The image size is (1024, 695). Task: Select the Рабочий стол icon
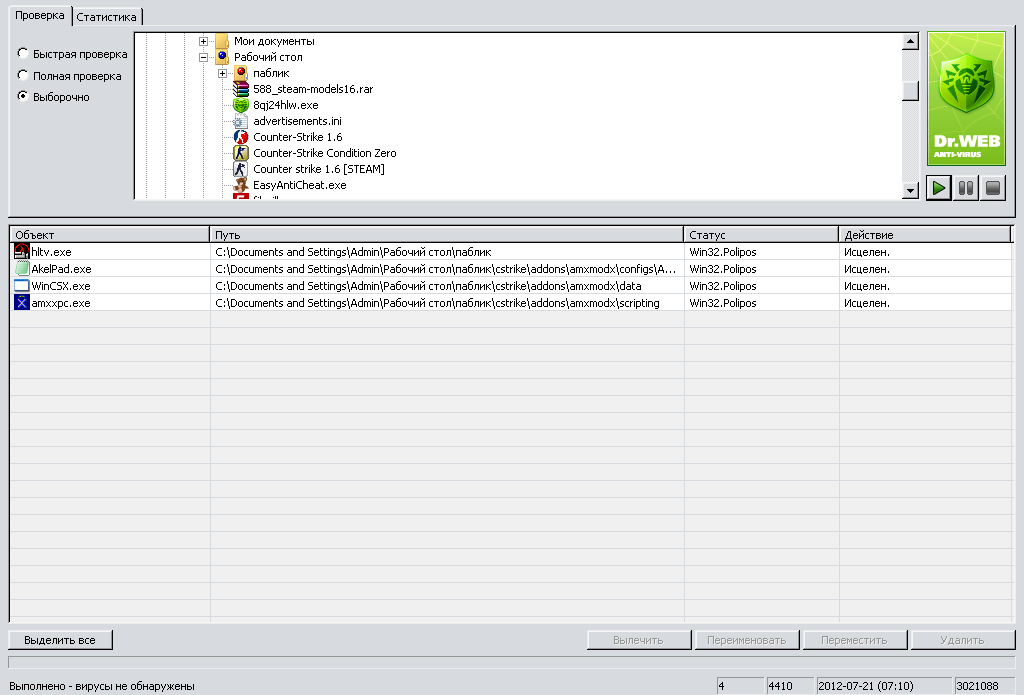[x=222, y=57]
